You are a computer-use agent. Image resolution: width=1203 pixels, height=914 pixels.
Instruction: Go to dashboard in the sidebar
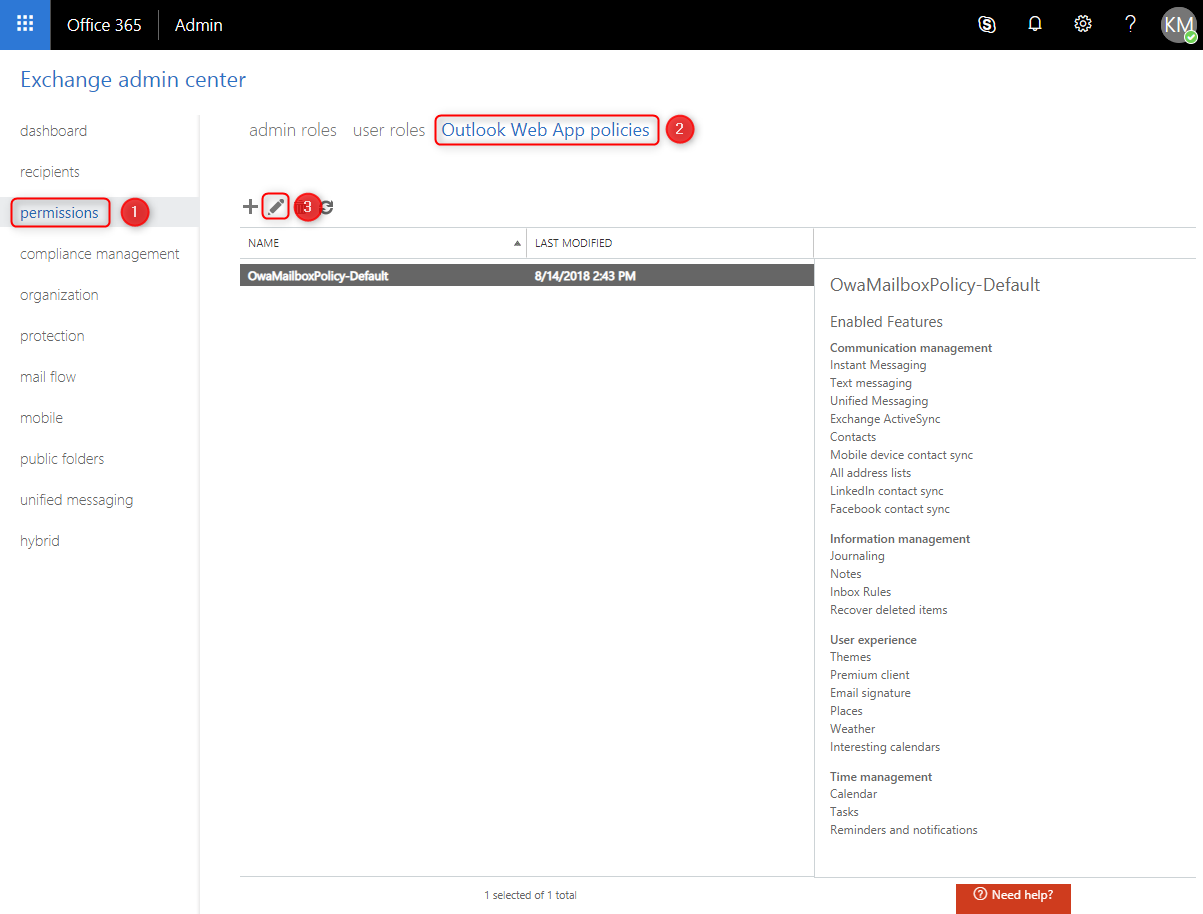(x=53, y=131)
